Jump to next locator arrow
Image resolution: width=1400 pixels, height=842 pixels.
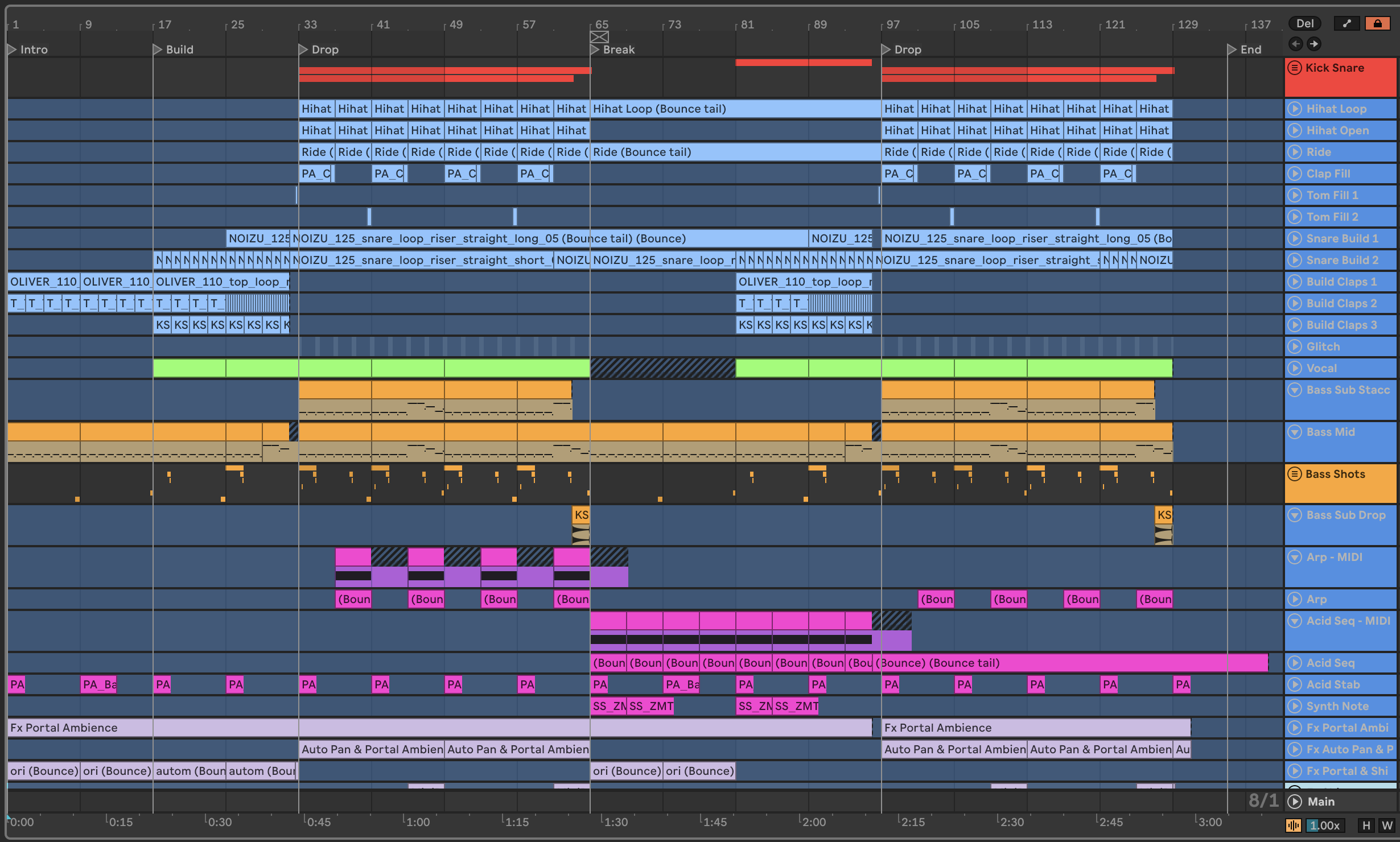point(1313,44)
